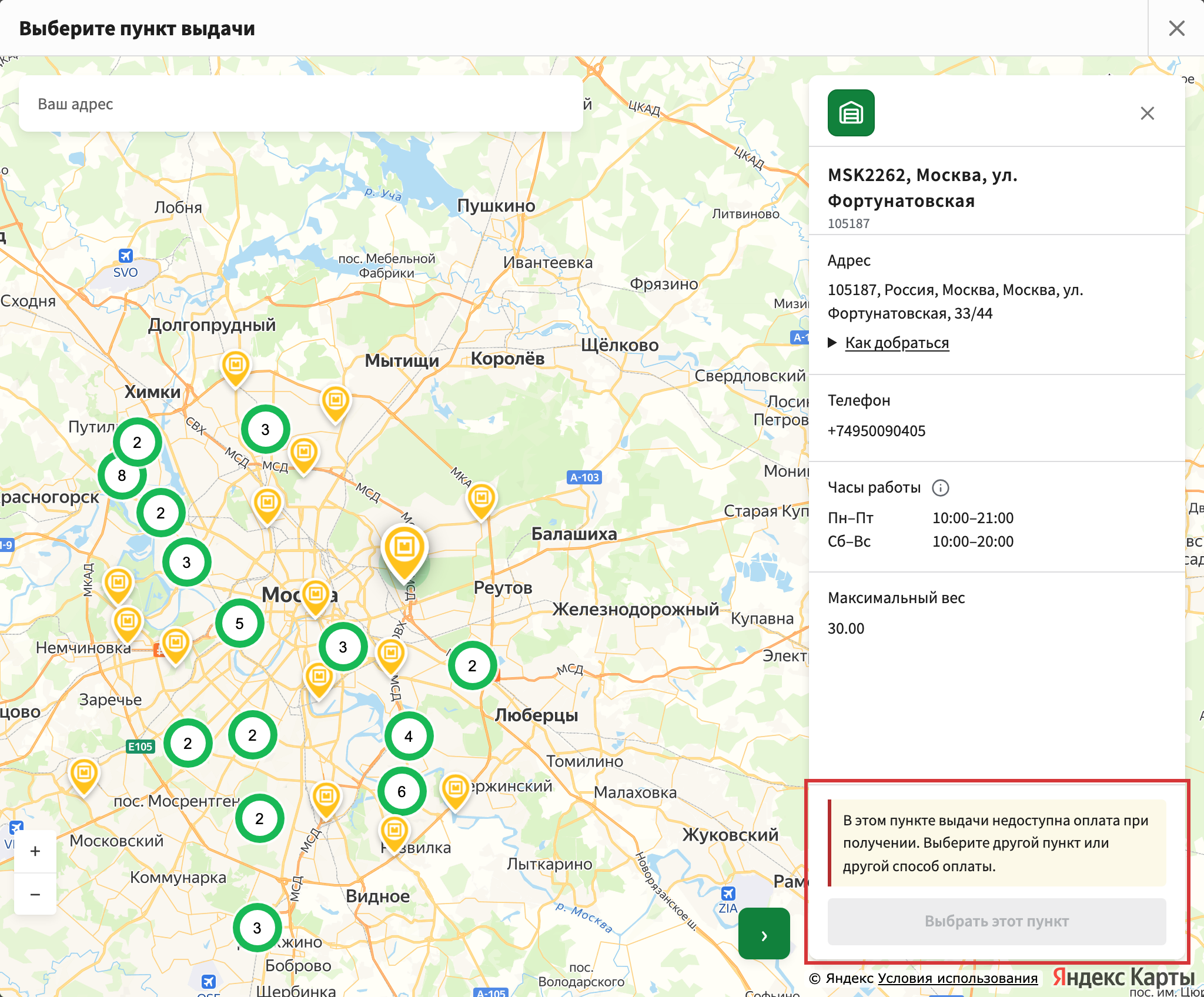
Task: Close the Выберите пункт выдачи dialog
Action: (x=1176, y=28)
